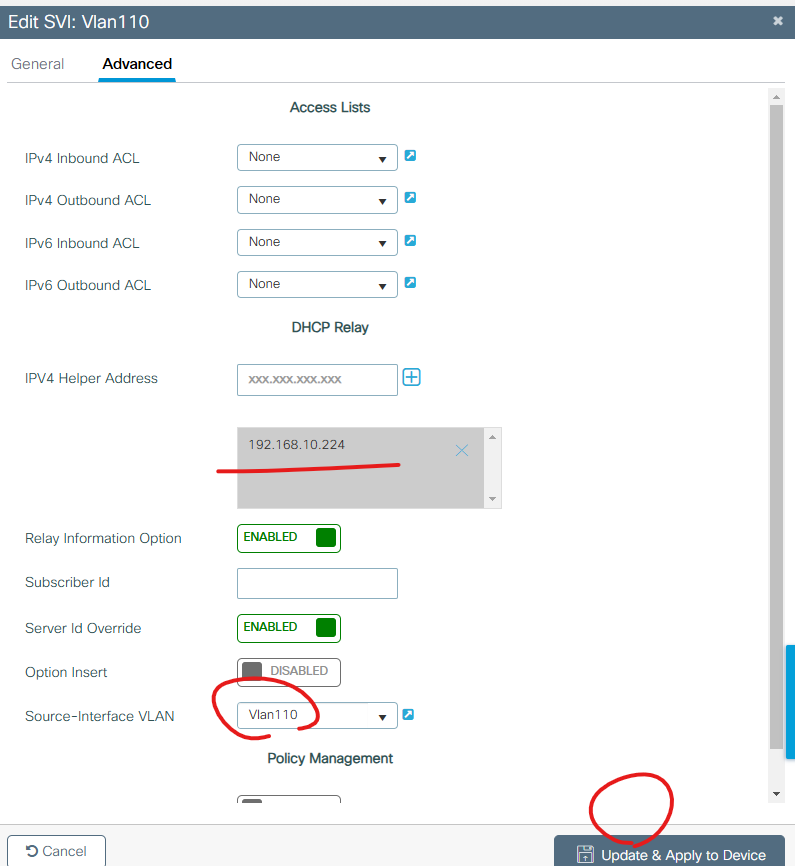Open IPv4 Inbound ACL dropdown
The width and height of the screenshot is (795, 866).
pos(317,157)
